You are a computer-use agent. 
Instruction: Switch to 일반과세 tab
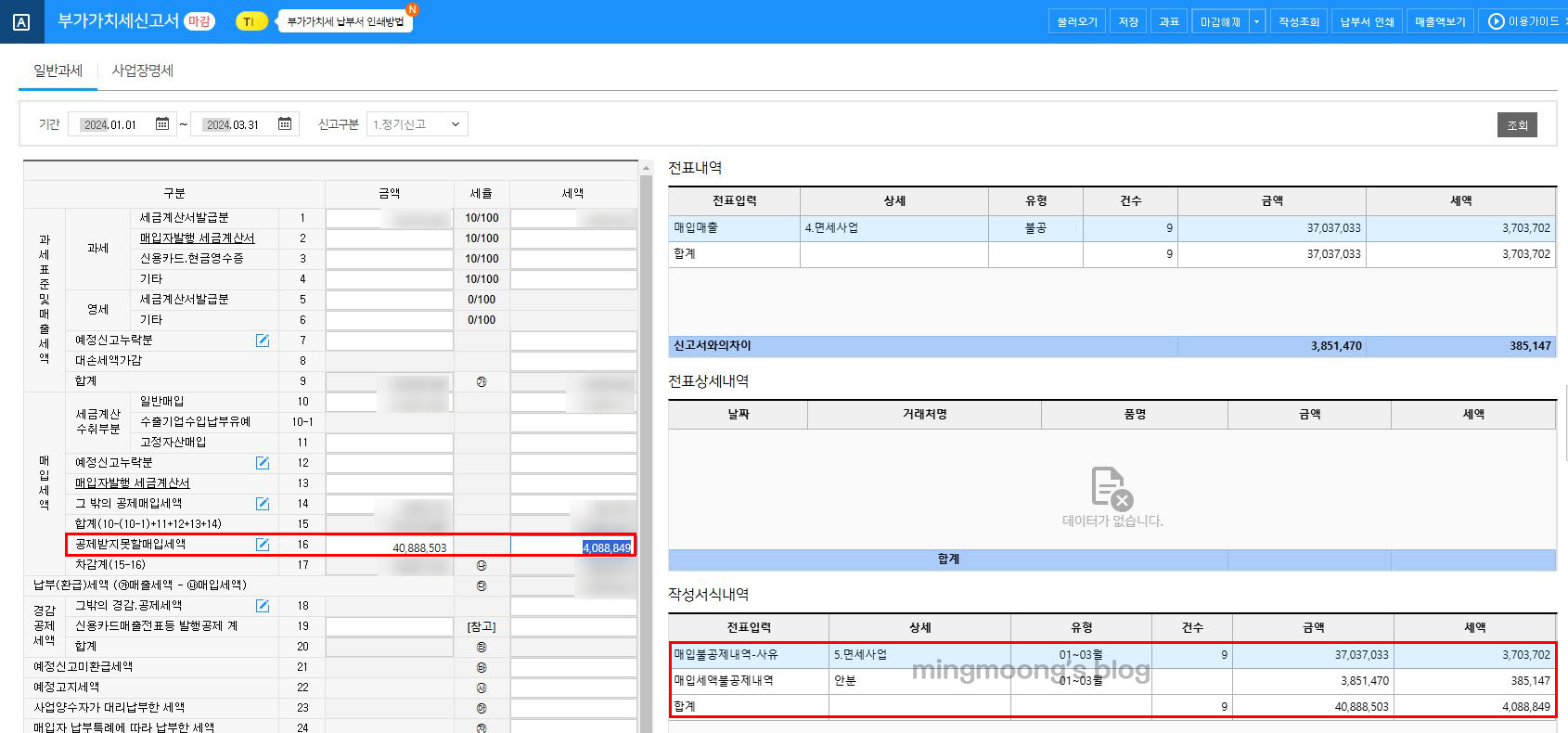[58, 71]
